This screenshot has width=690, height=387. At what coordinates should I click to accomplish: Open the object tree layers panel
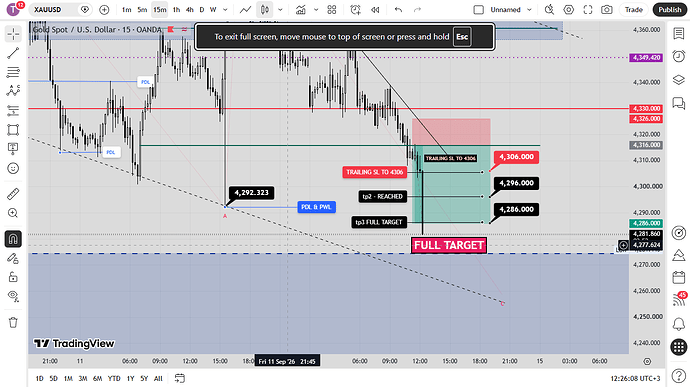679,80
